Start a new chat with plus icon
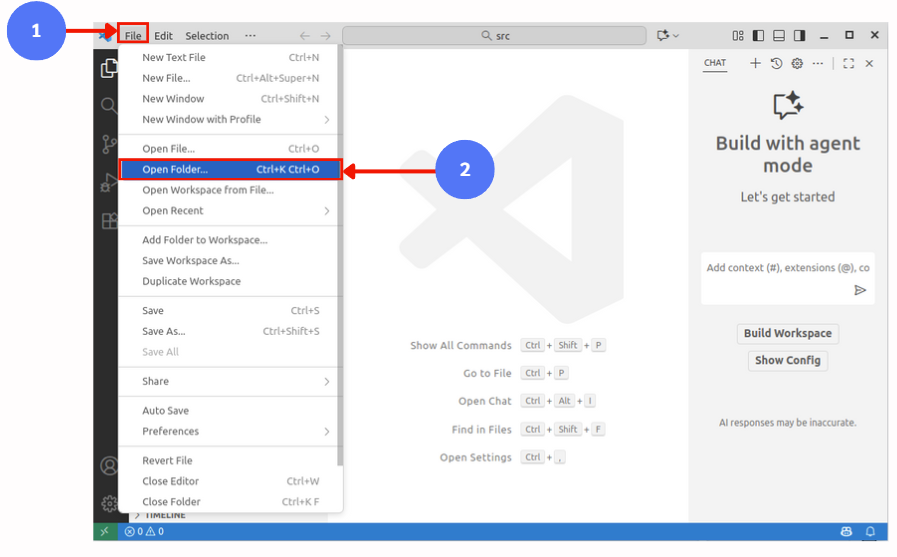Image resolution: width=897 pixels, height=557 pixels. tap(755, 63)
